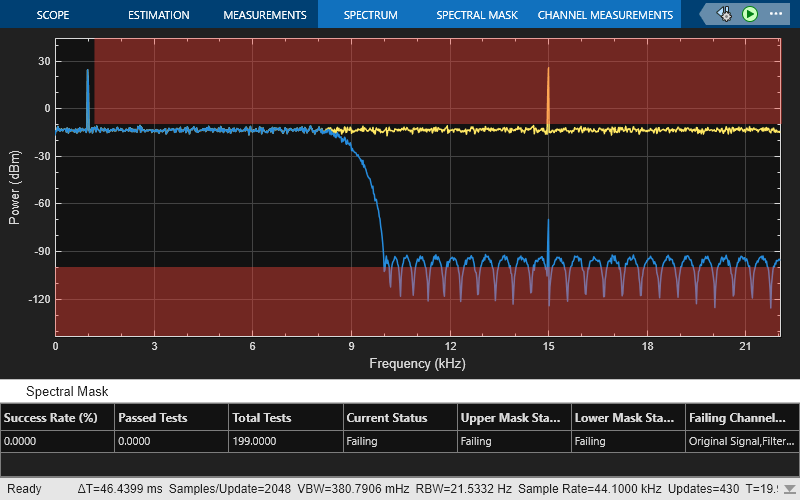Click the upper red spectral mask region
The height and width of the screenshot is (500, 800).
click(x=437, y=81)
